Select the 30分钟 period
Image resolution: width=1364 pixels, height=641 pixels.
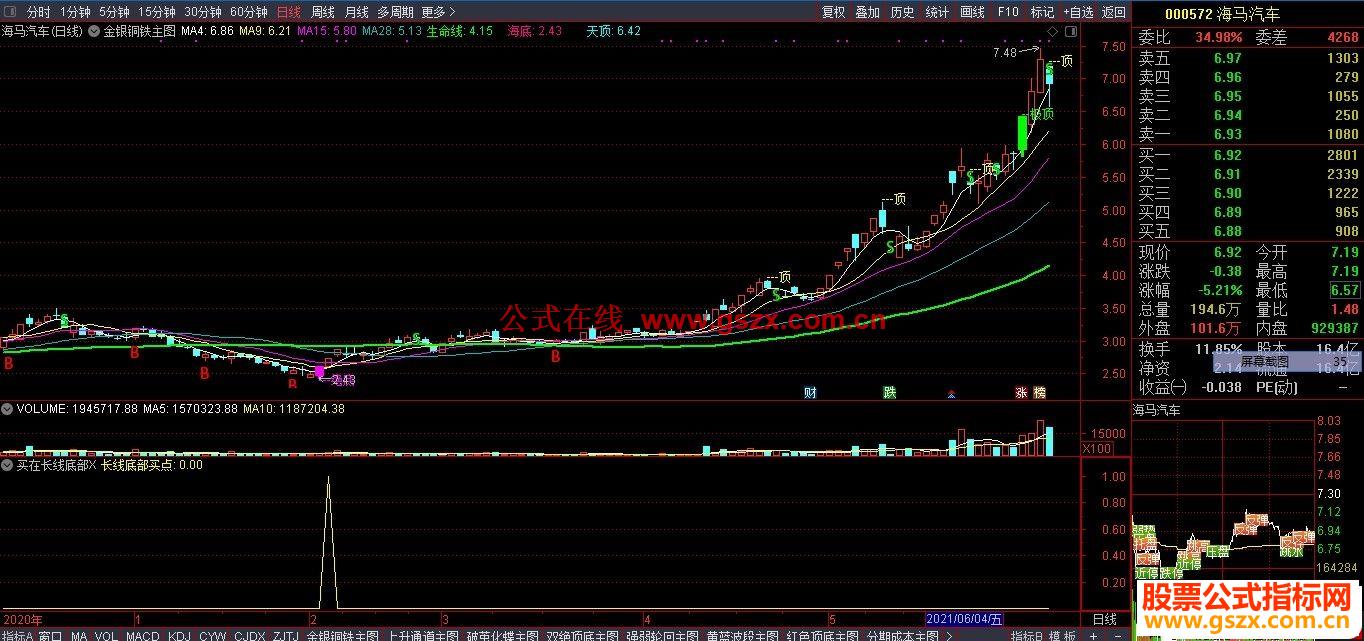[x=202, y=12]
